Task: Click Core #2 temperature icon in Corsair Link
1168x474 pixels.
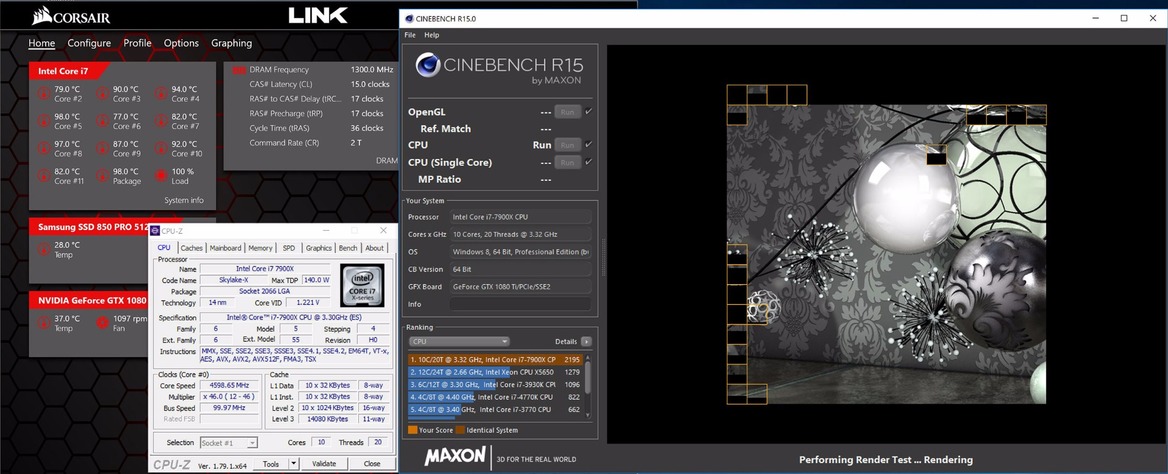Action: click(x=44, y=94)
